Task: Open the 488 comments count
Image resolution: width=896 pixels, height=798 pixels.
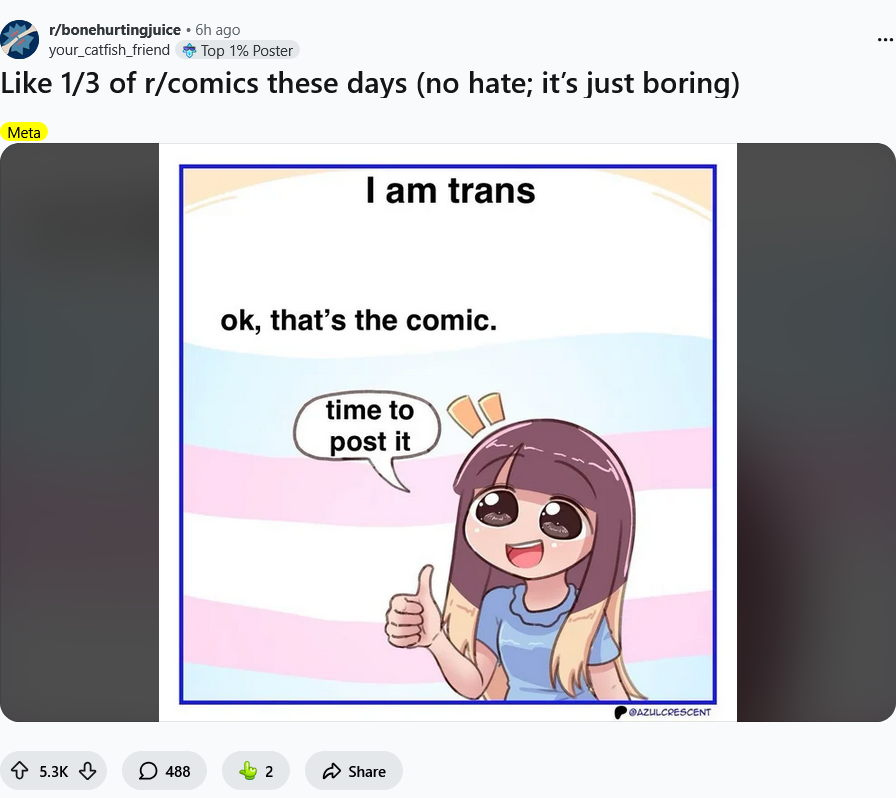Action: 178,771
